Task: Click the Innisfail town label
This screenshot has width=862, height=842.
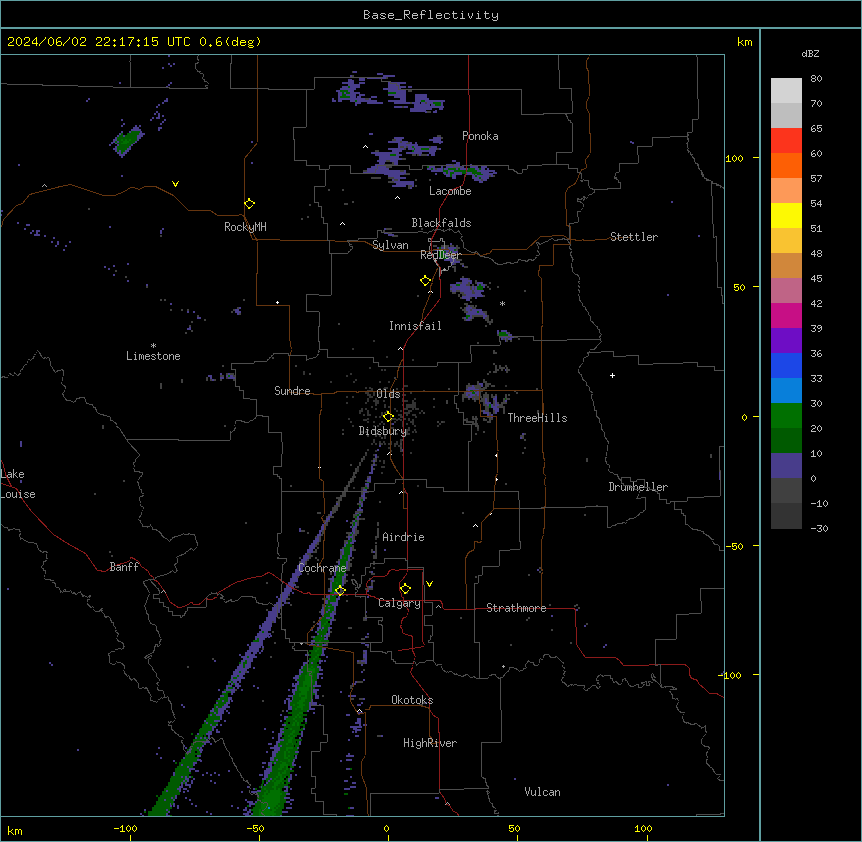Action: [415, 326]
